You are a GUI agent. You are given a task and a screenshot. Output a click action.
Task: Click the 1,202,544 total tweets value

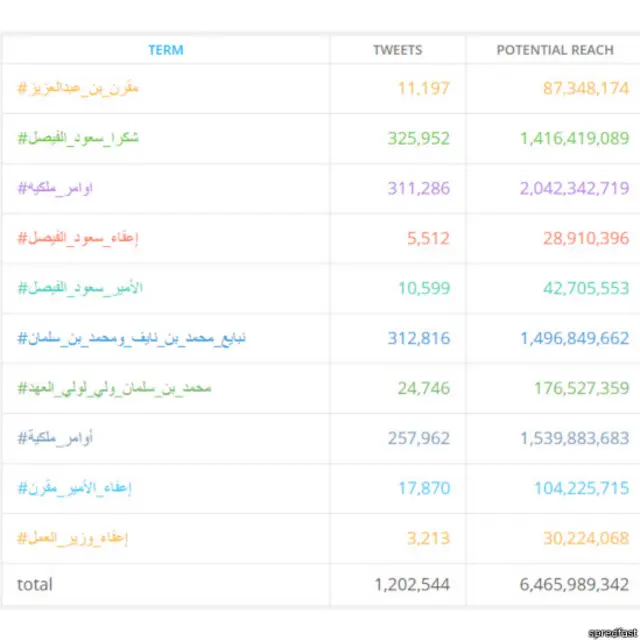click(x=411, y=584)
